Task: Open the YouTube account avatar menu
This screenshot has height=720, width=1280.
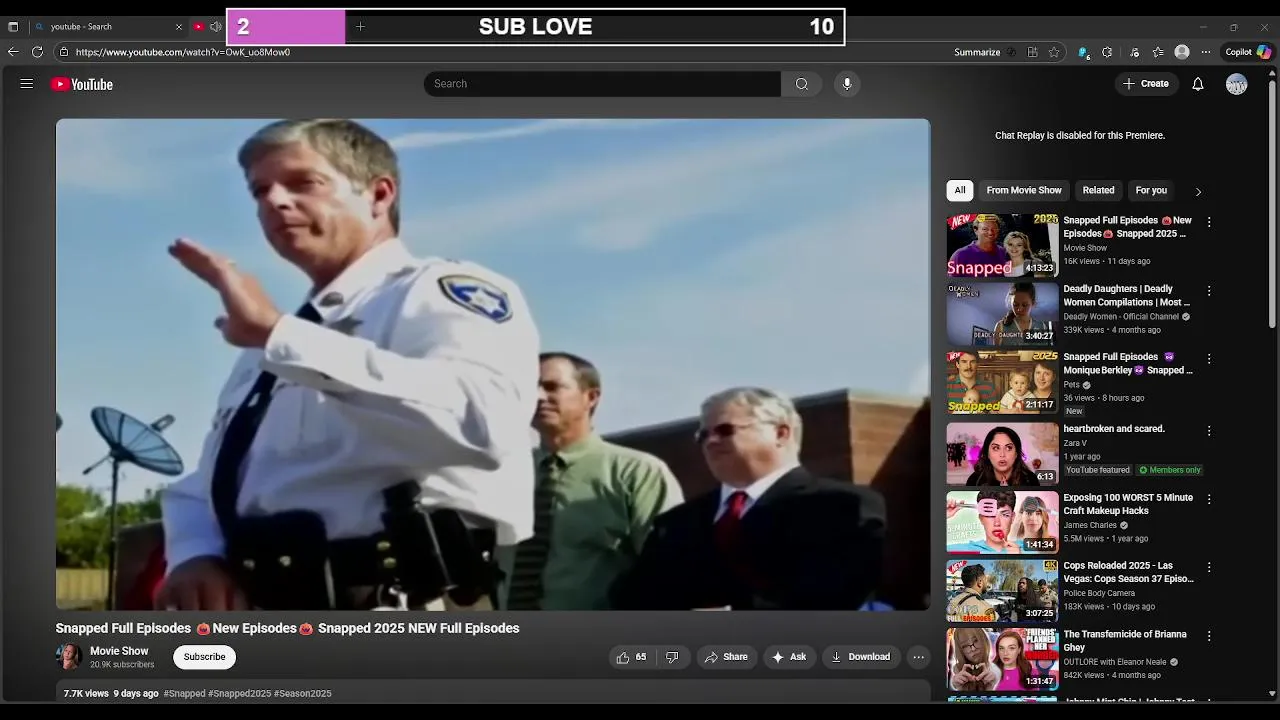Action: (1237, 84)
